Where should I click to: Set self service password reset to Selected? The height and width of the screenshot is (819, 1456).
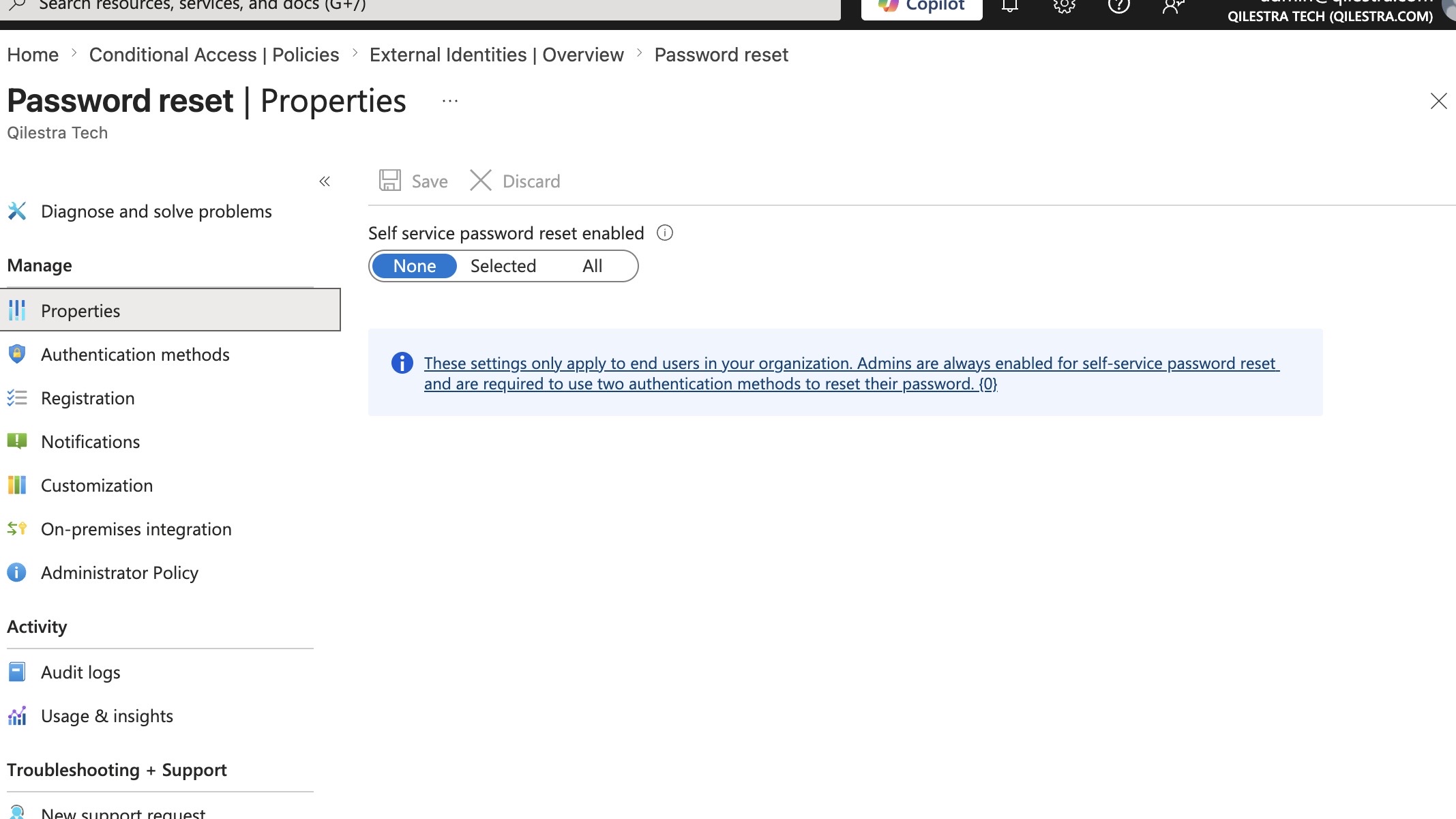coord(503,266)
